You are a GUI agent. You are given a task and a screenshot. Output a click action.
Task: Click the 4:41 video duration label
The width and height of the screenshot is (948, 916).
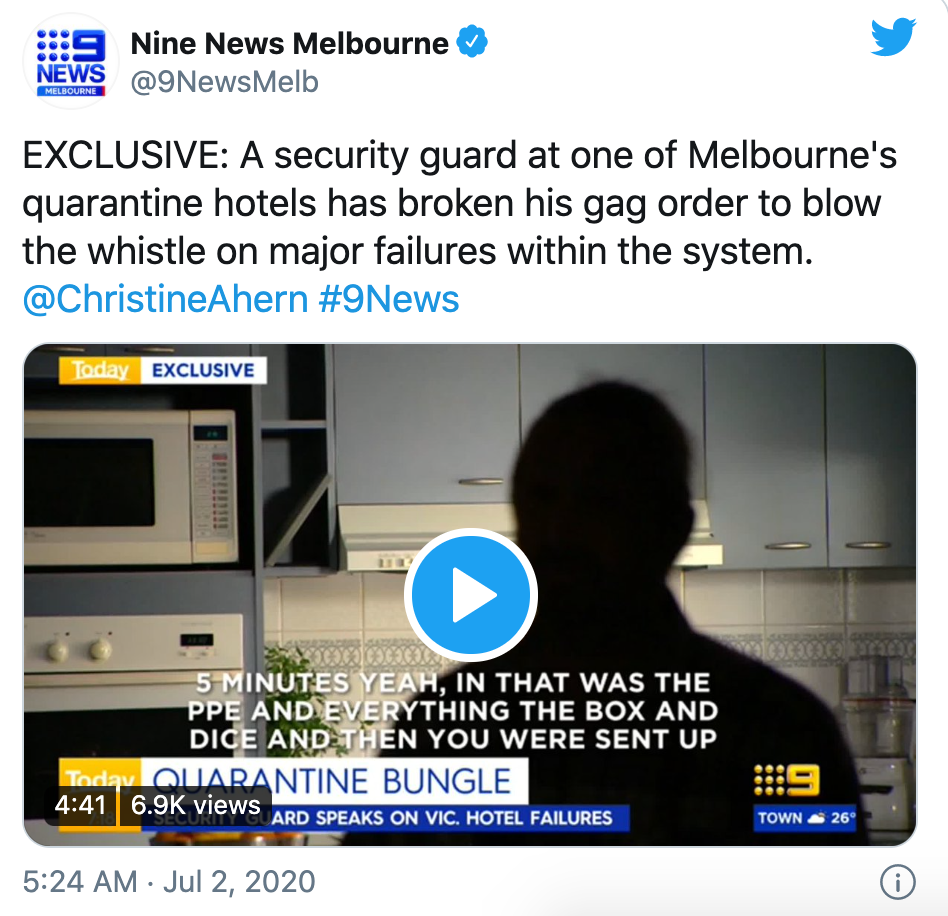pyautogui.click(x=80, y=805)
